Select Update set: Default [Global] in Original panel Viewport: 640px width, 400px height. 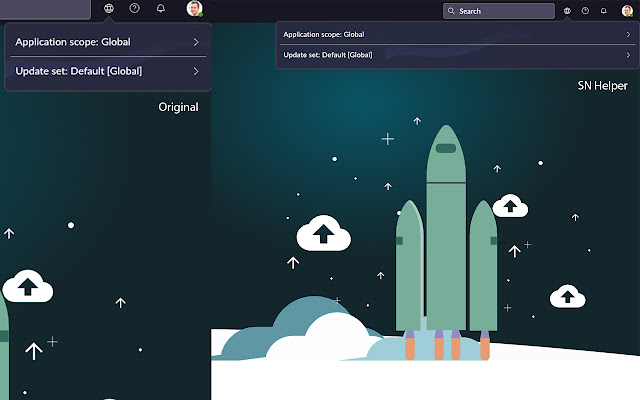[x=108, y=71]
